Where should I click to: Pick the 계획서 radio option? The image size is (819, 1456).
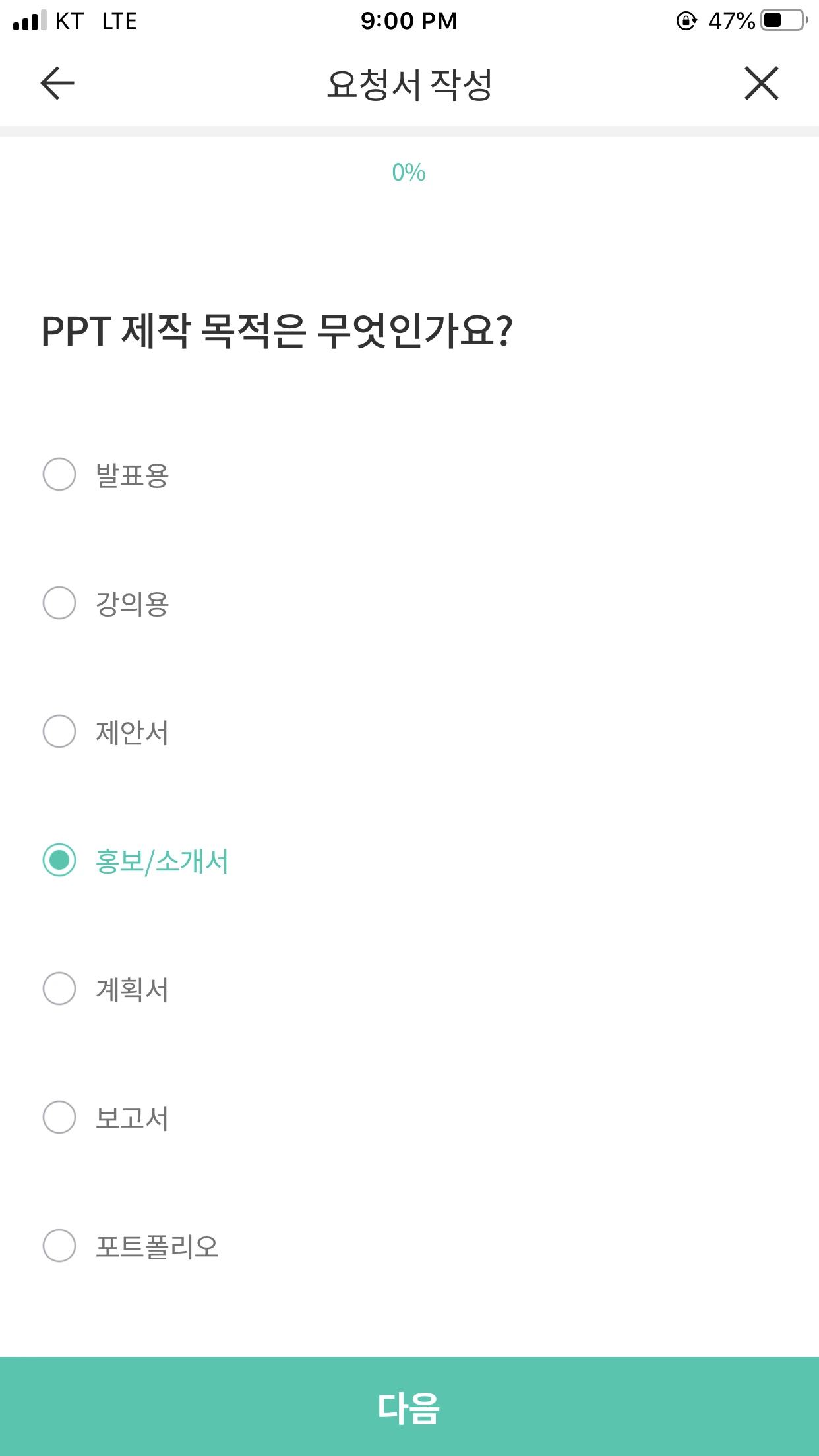59,988
